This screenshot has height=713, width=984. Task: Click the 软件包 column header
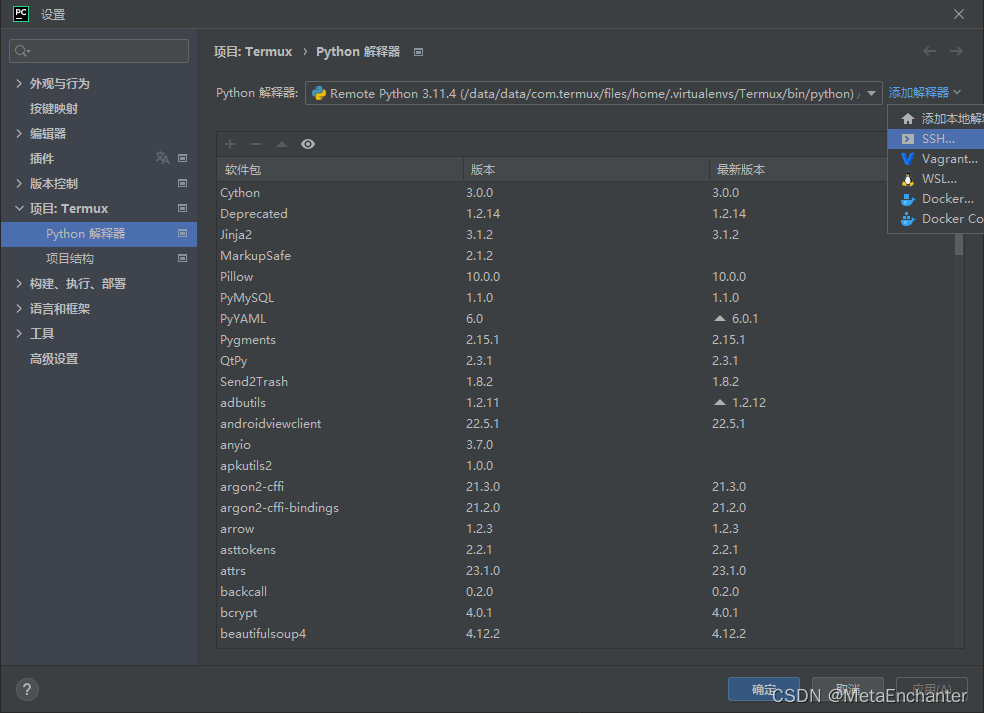[x=340, y=169]
